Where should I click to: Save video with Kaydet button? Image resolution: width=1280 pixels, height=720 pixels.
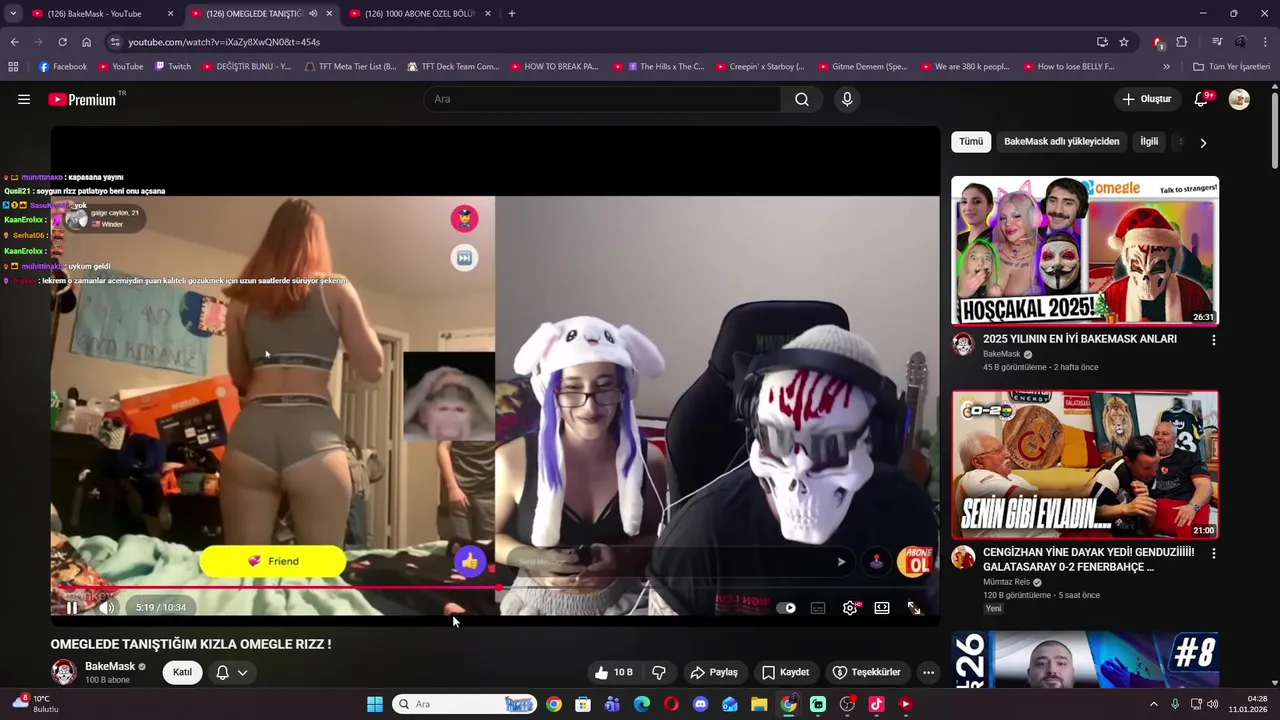click(x=786, y=672)
